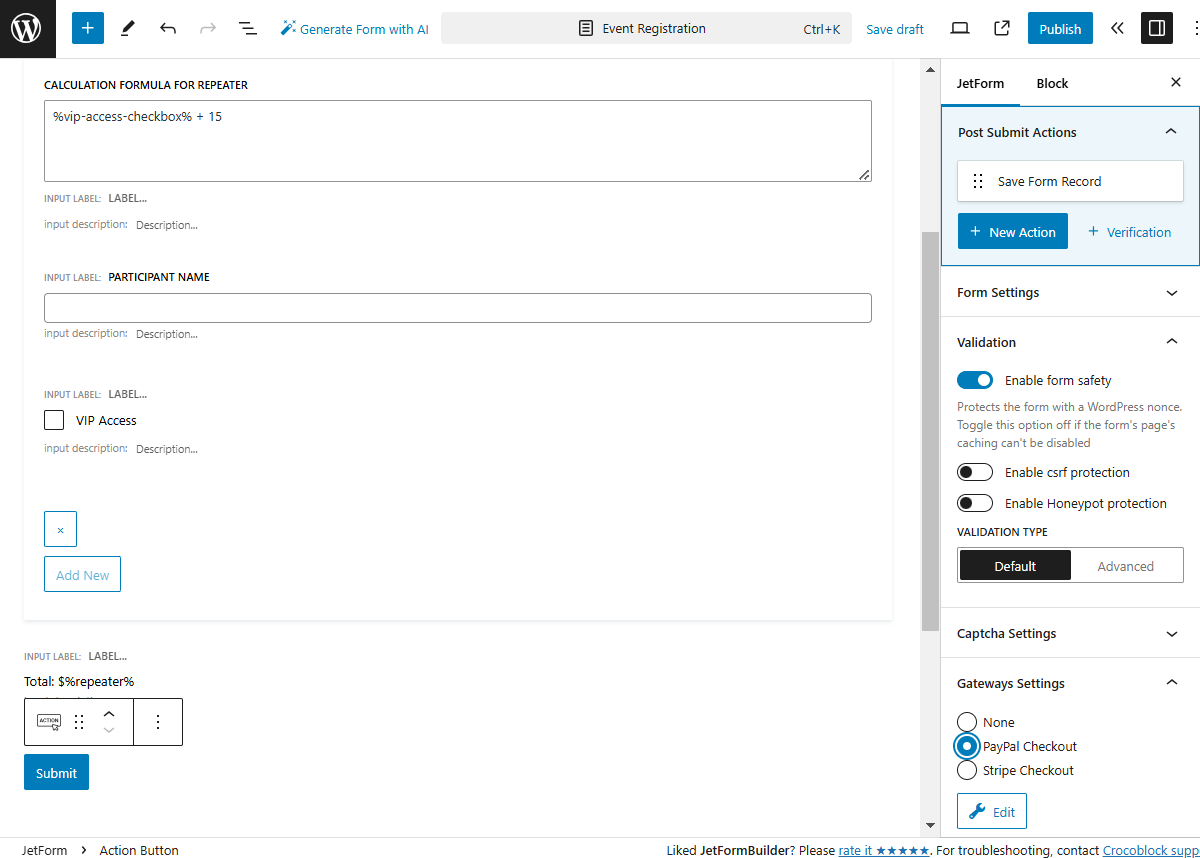Screen dimensions: 1200x858
Task: Switch to the Block tab
Action: click(x=1052, y=83)
